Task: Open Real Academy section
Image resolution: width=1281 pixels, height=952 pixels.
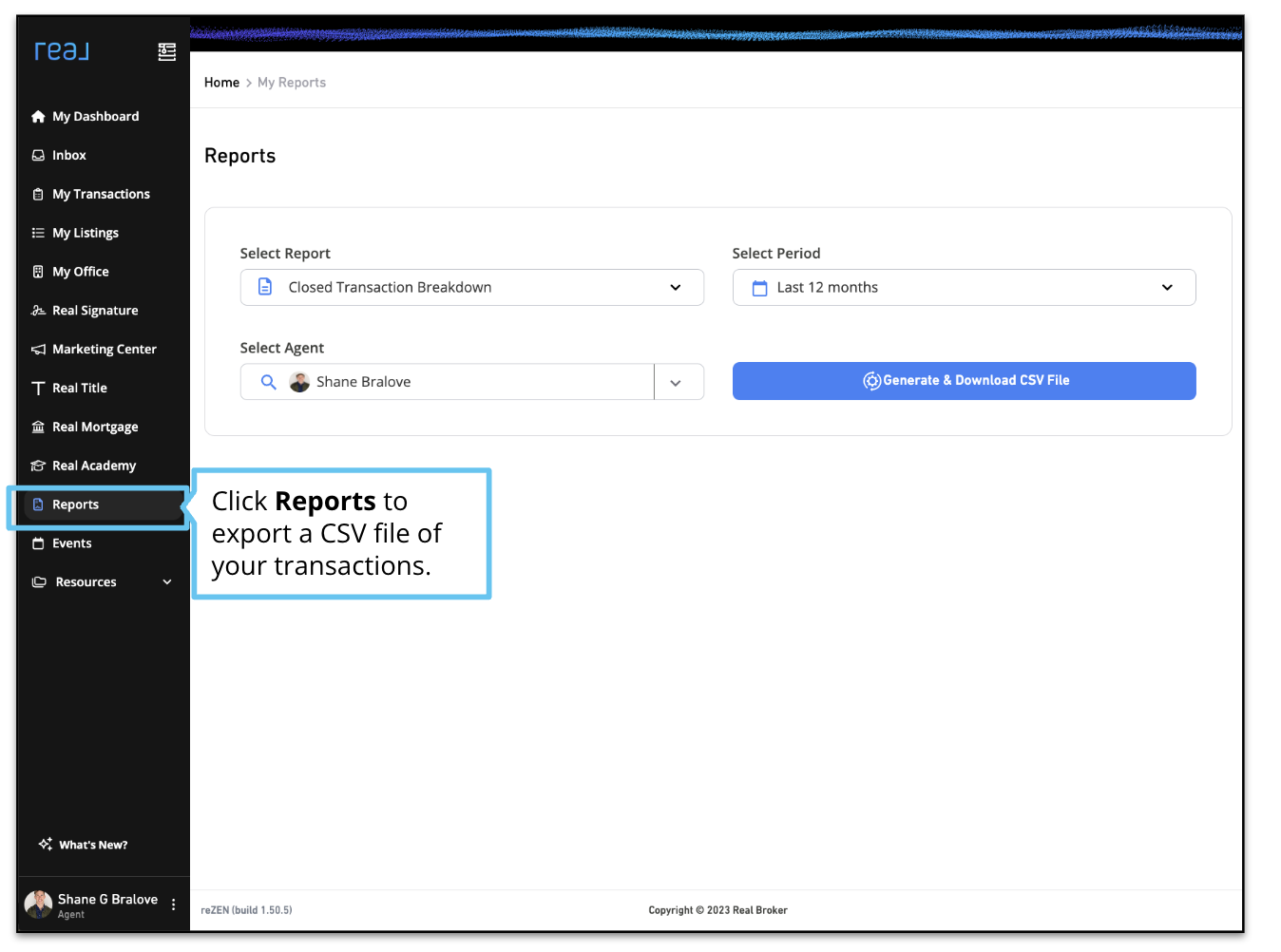Action: tap(94, 466)
